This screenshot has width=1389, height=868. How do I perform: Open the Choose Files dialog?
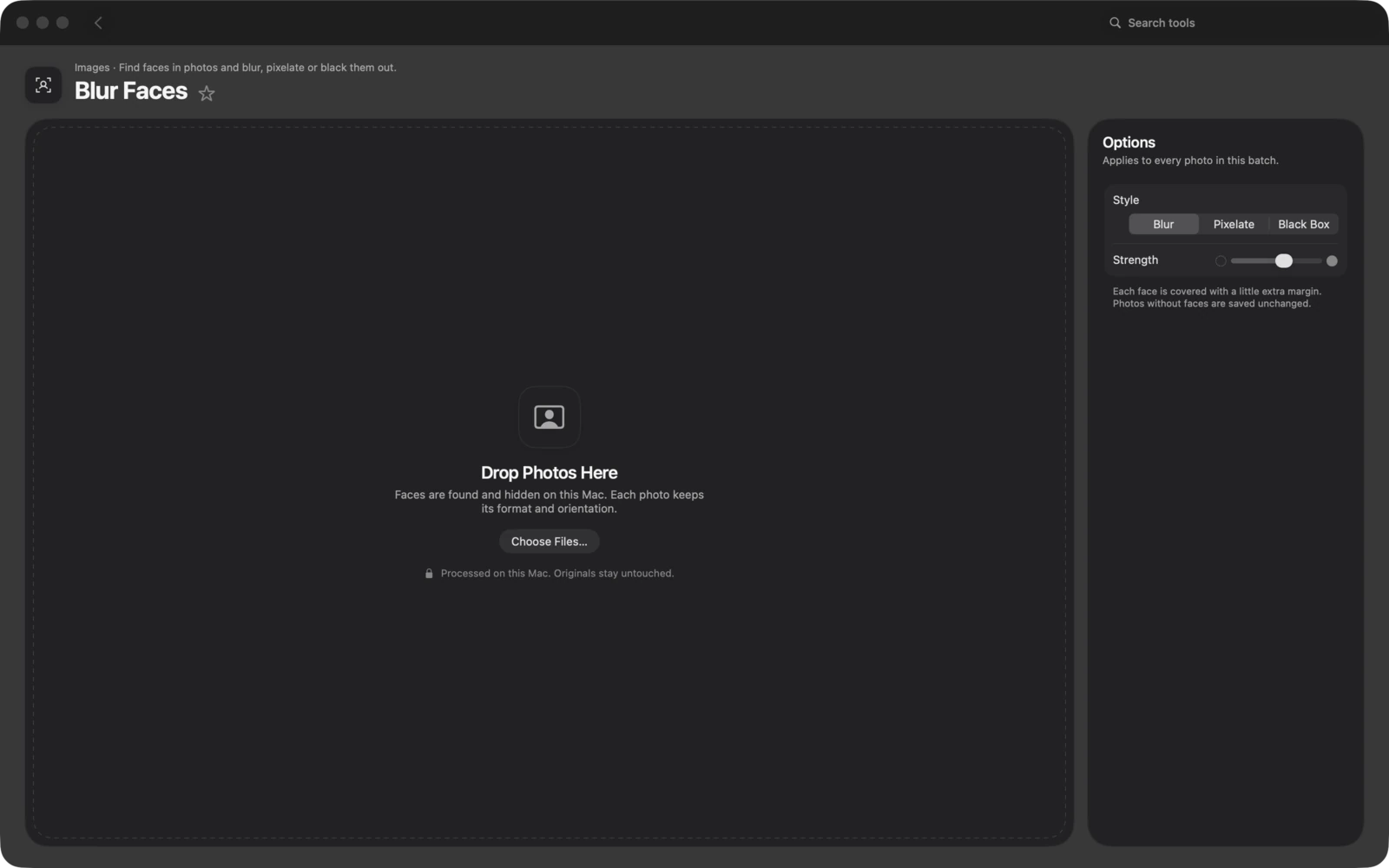pyautogui.click(x=550, y=542)
